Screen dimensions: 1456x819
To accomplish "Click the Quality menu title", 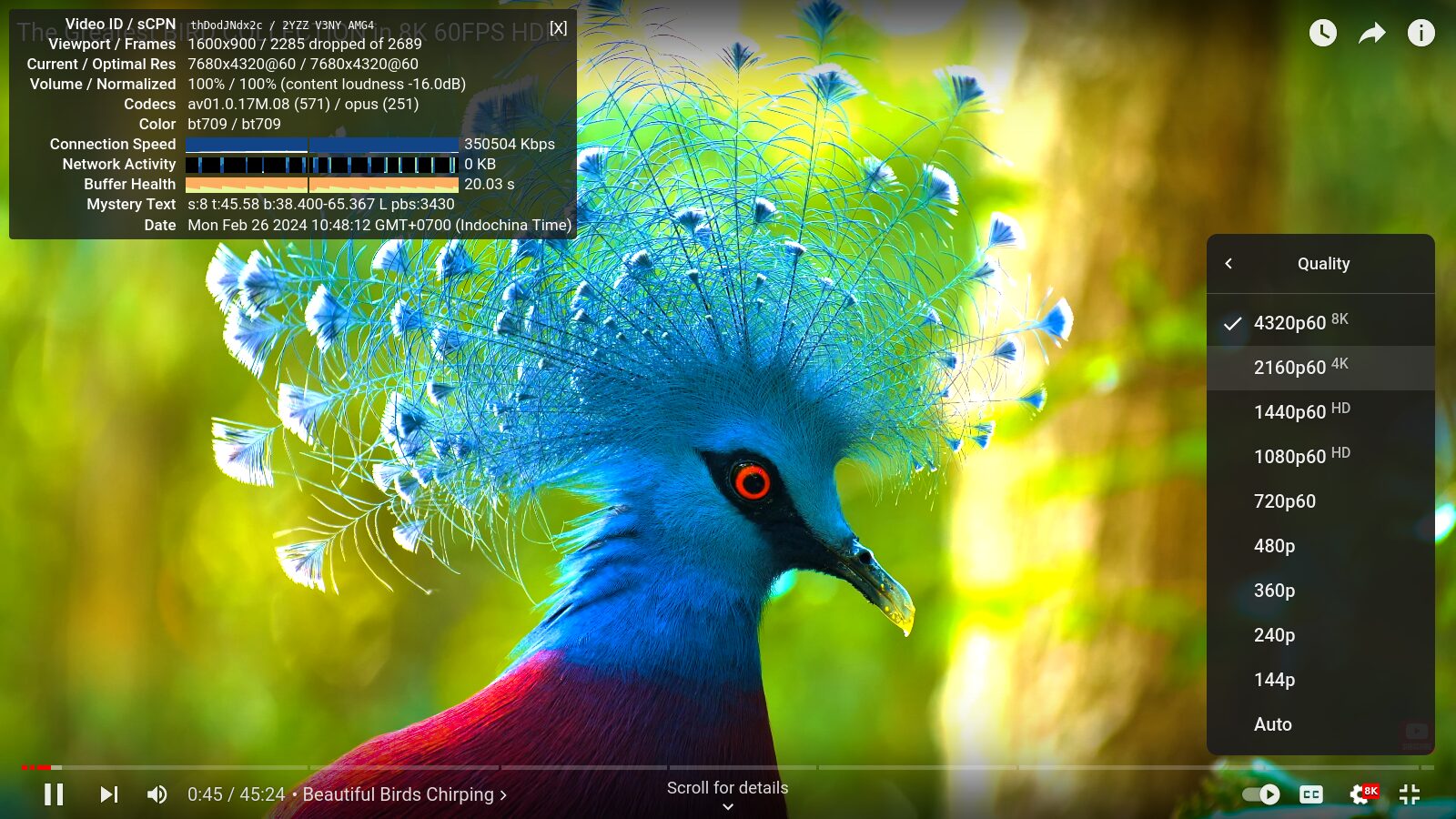I will point(1323,264).
